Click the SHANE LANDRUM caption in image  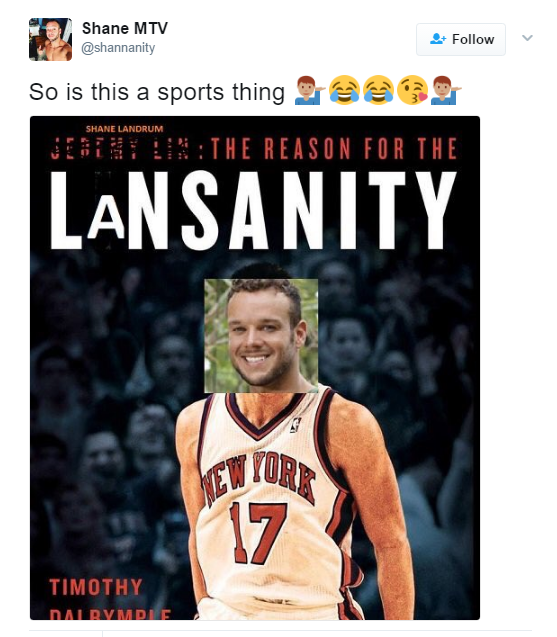[124, 129]
